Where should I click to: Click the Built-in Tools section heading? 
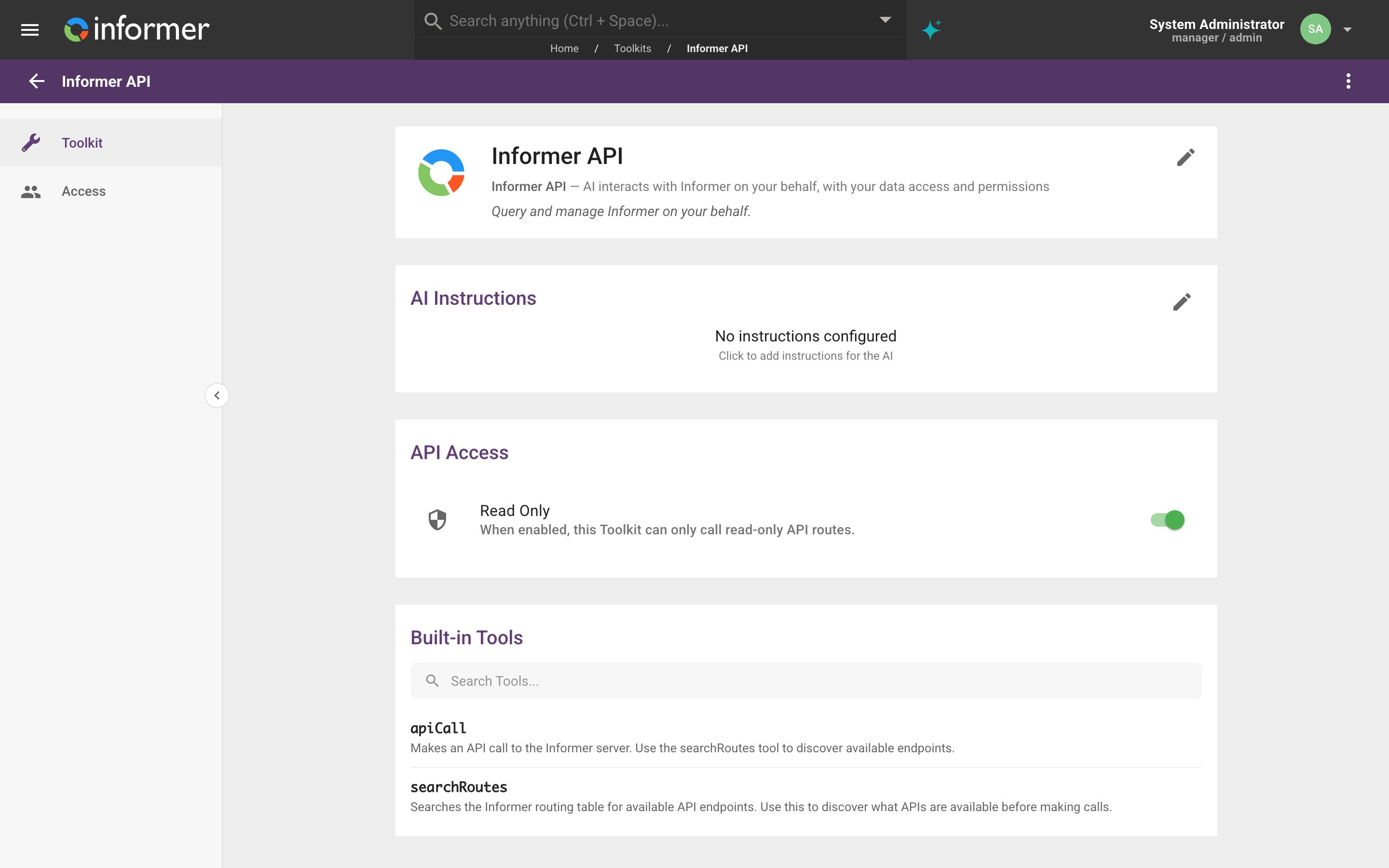click(x=466, y=637)
